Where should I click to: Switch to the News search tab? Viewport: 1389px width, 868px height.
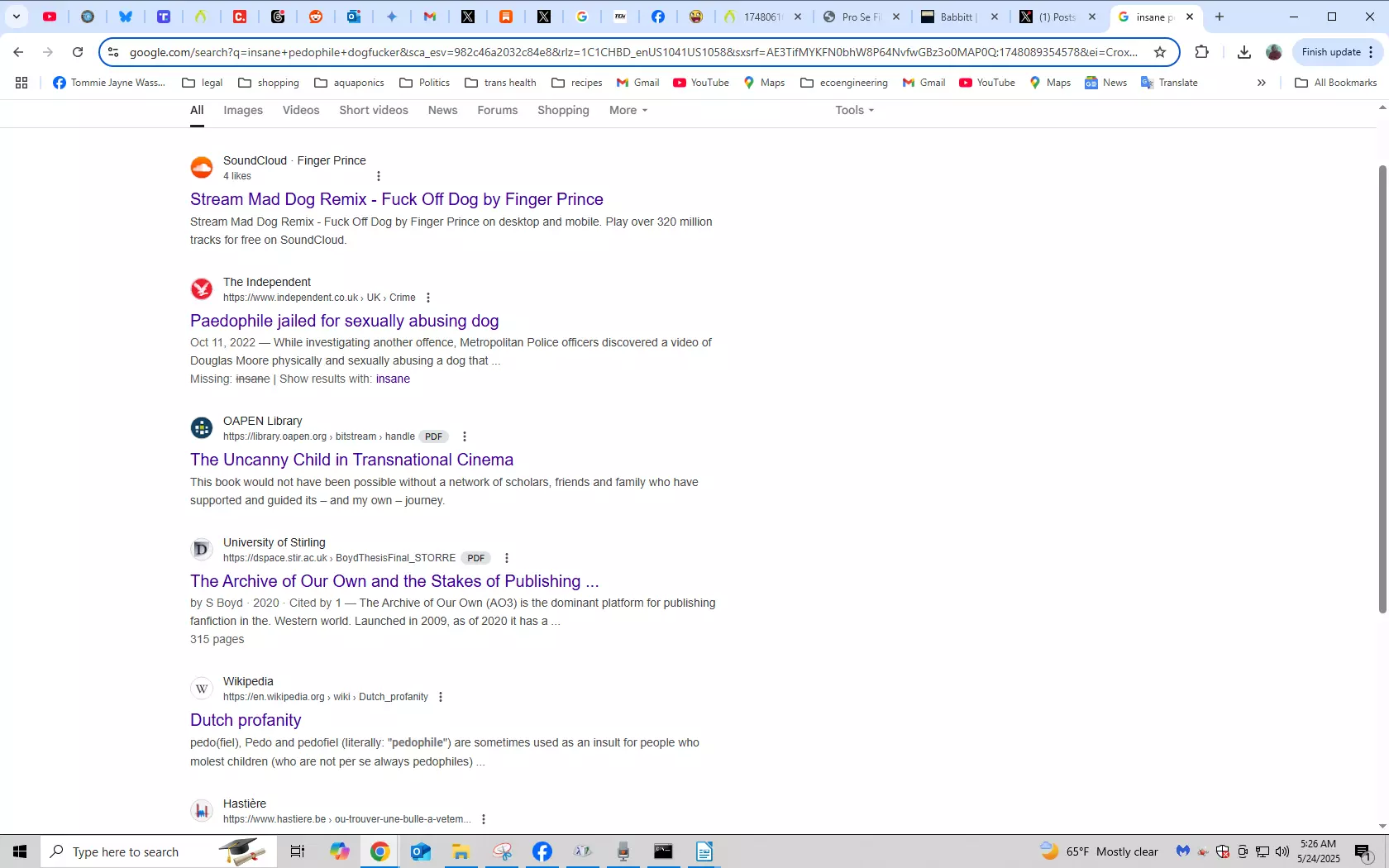(x=442, y=110)
